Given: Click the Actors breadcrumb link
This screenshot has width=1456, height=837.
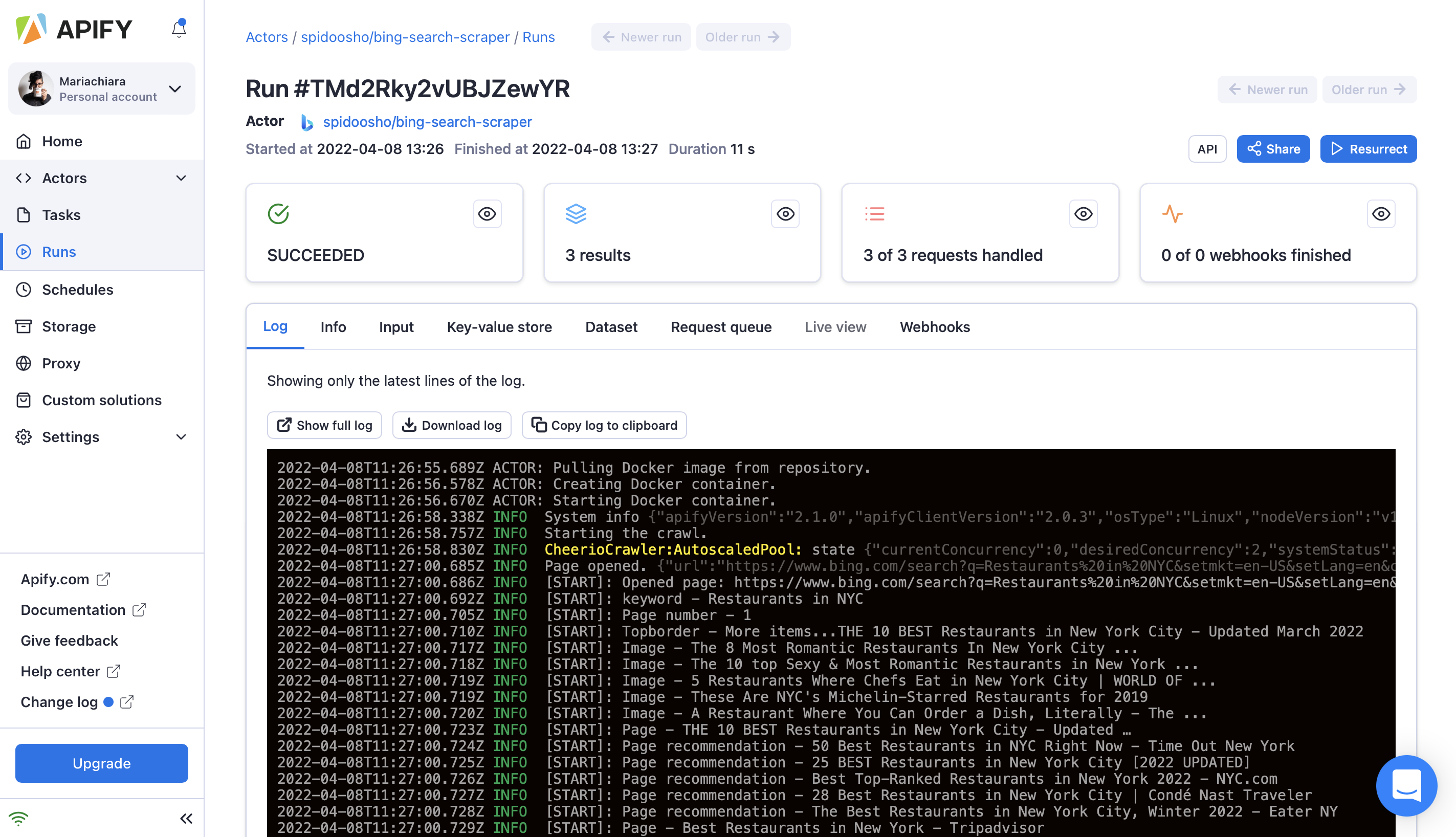Looking at the screenshot, I should tap(267, 37).
